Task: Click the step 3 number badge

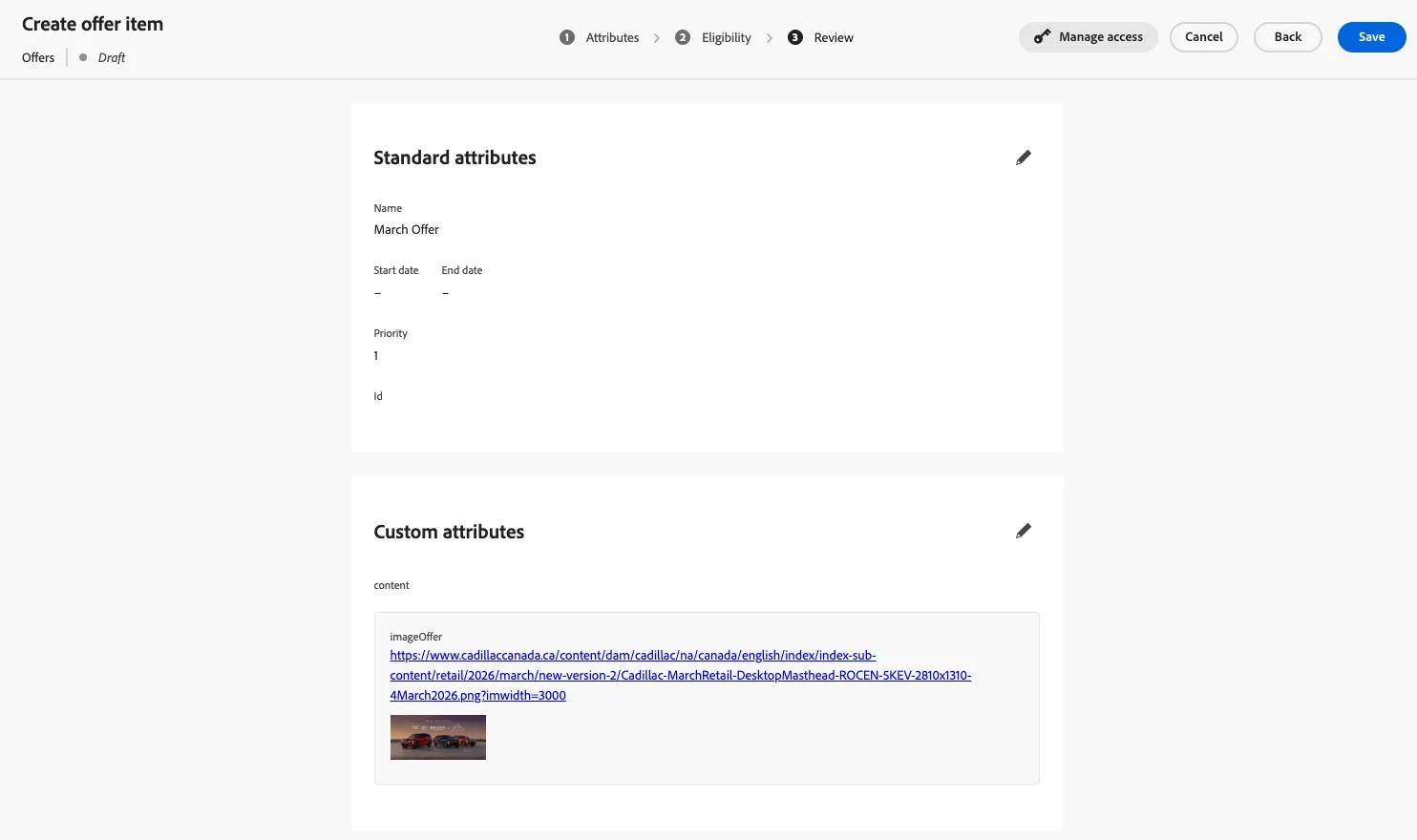Action: click(795, 37)
